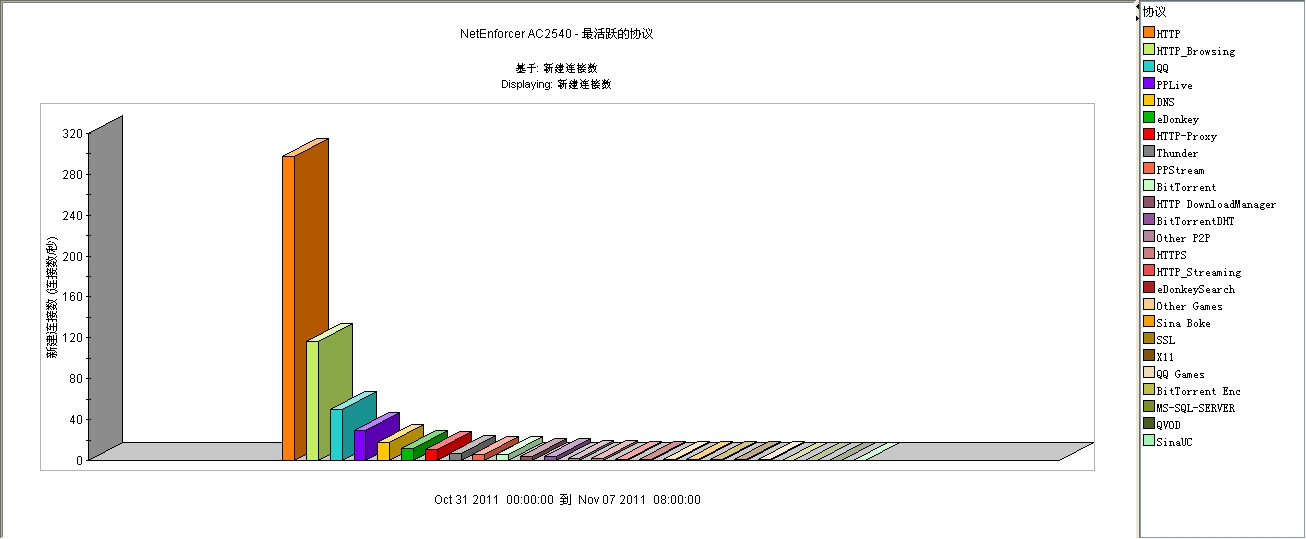Click the red HTTP-Proxy legend icon
The width and height of the screenshot is (1306, 539).
point(1149,136)
